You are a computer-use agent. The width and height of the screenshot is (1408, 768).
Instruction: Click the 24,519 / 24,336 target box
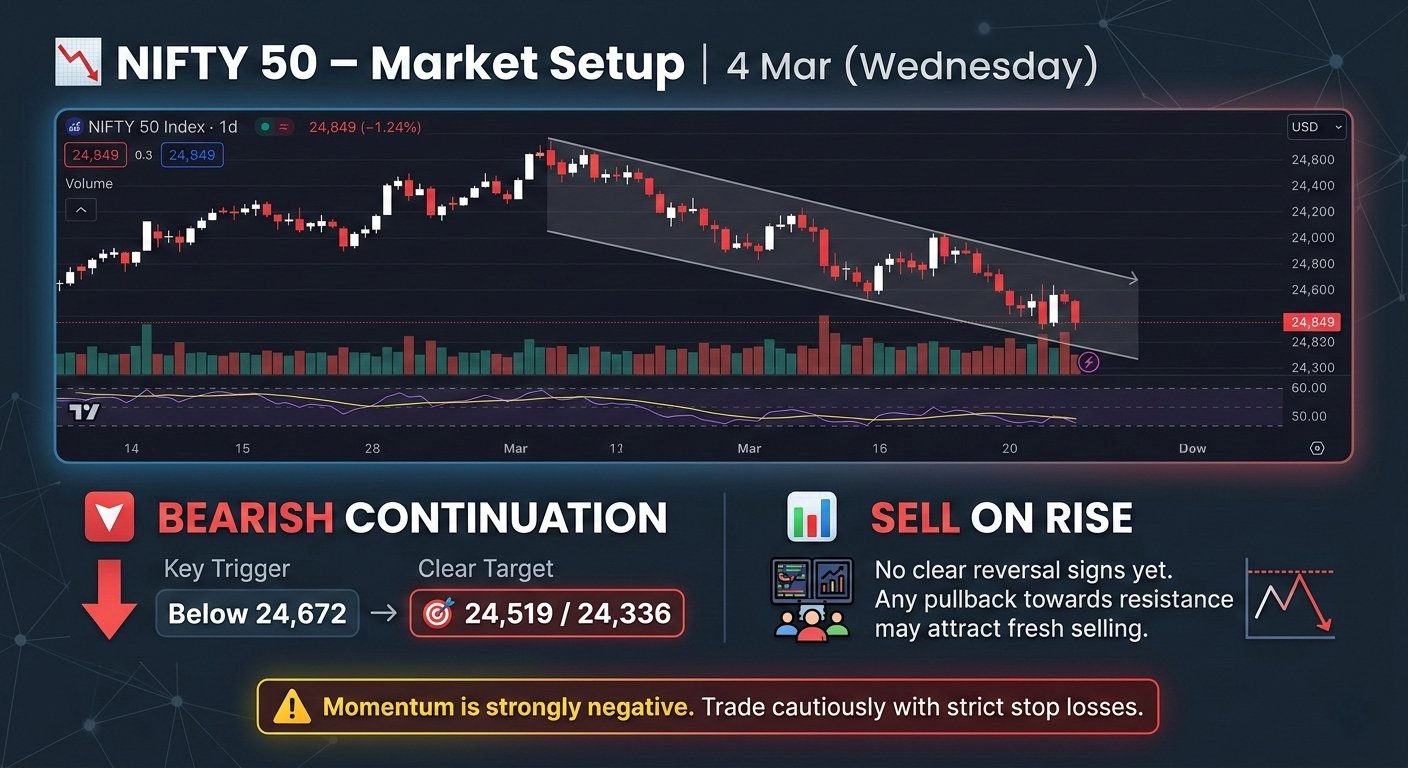[x=547, y=613]
